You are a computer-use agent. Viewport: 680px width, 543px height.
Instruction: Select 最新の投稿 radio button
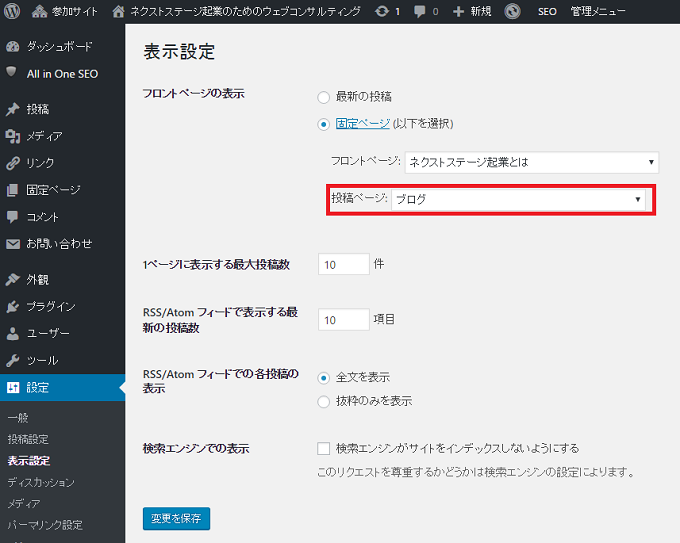[x=324, y=98]
